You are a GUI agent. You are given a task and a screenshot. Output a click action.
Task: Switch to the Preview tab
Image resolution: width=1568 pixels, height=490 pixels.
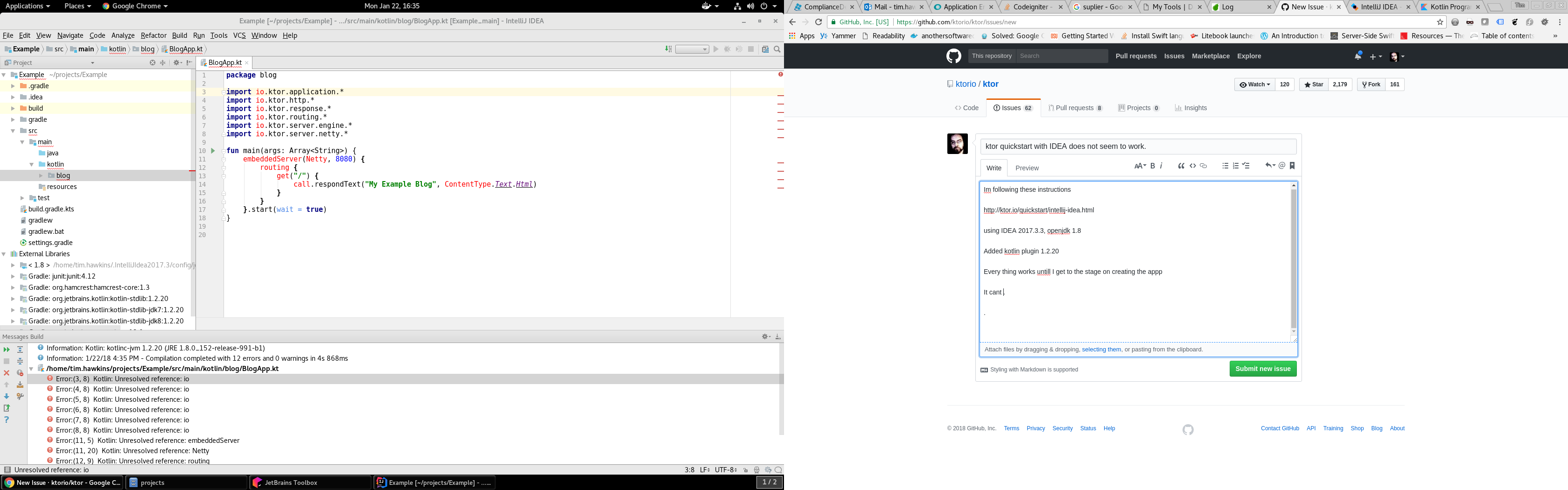pos(1027,168)
